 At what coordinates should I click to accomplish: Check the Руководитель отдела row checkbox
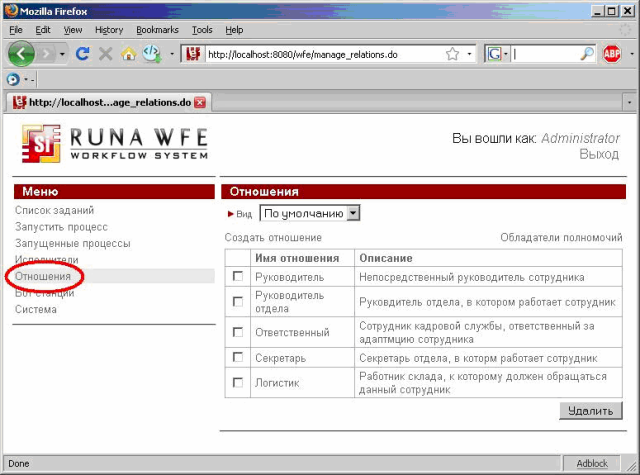click(x=238, y=301)
